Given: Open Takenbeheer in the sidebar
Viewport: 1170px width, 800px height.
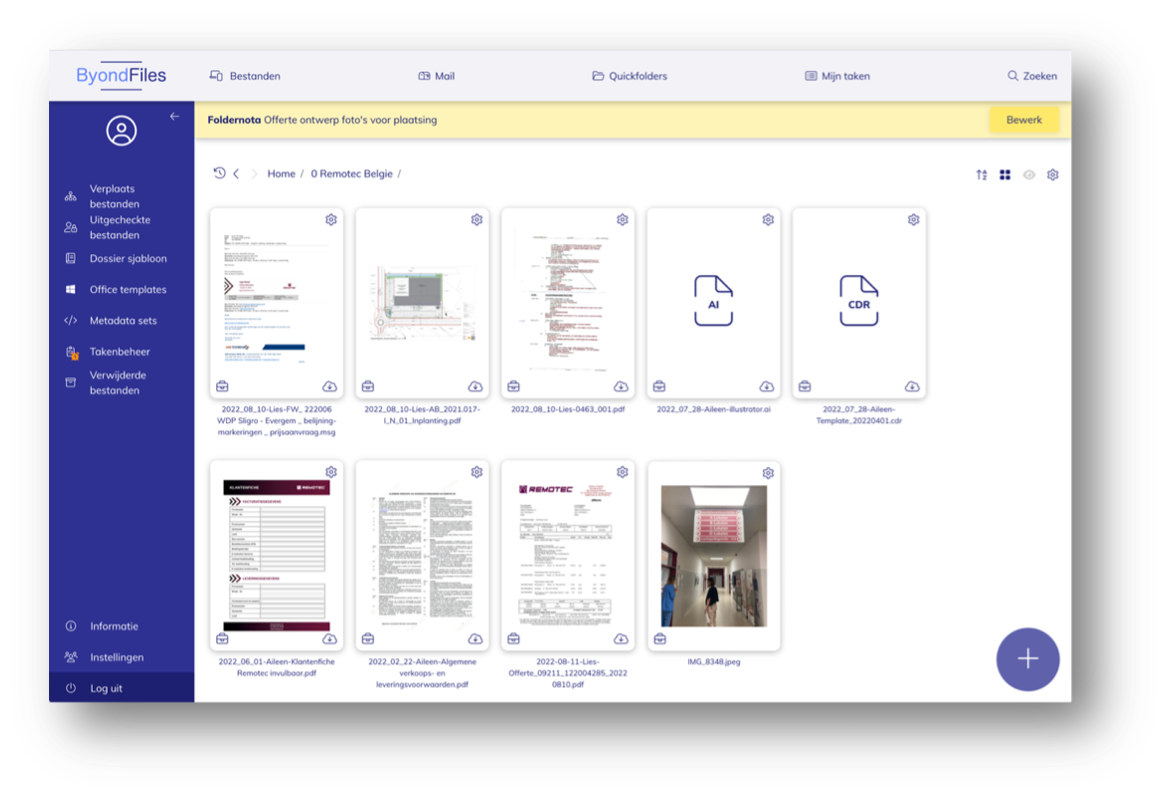Looking at the screenshot, I should [x=120, y=352].
